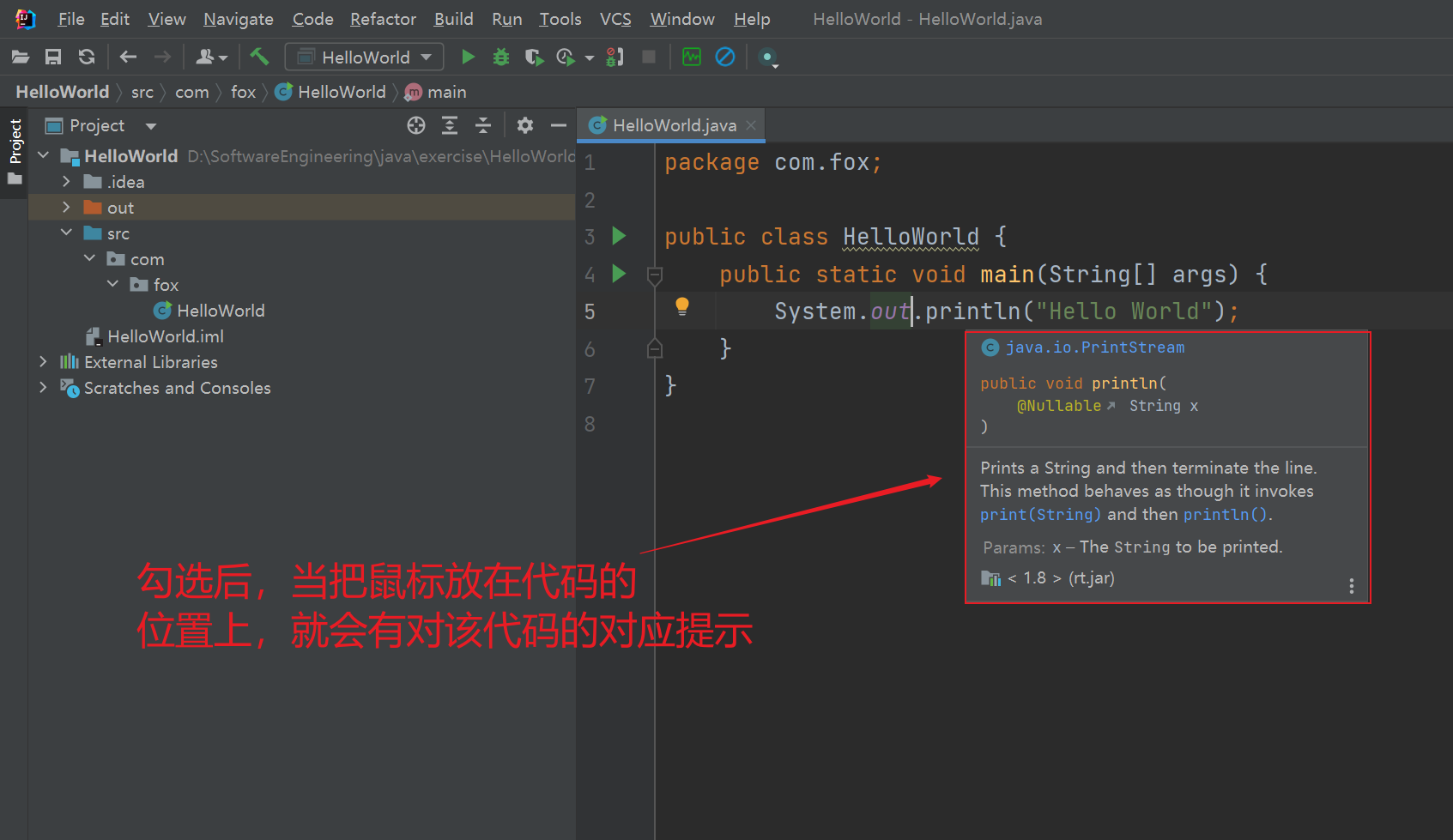Screen dimensions: 1453x840
Task: Click the attach debugger to process icon
Action: coord(614,57)
